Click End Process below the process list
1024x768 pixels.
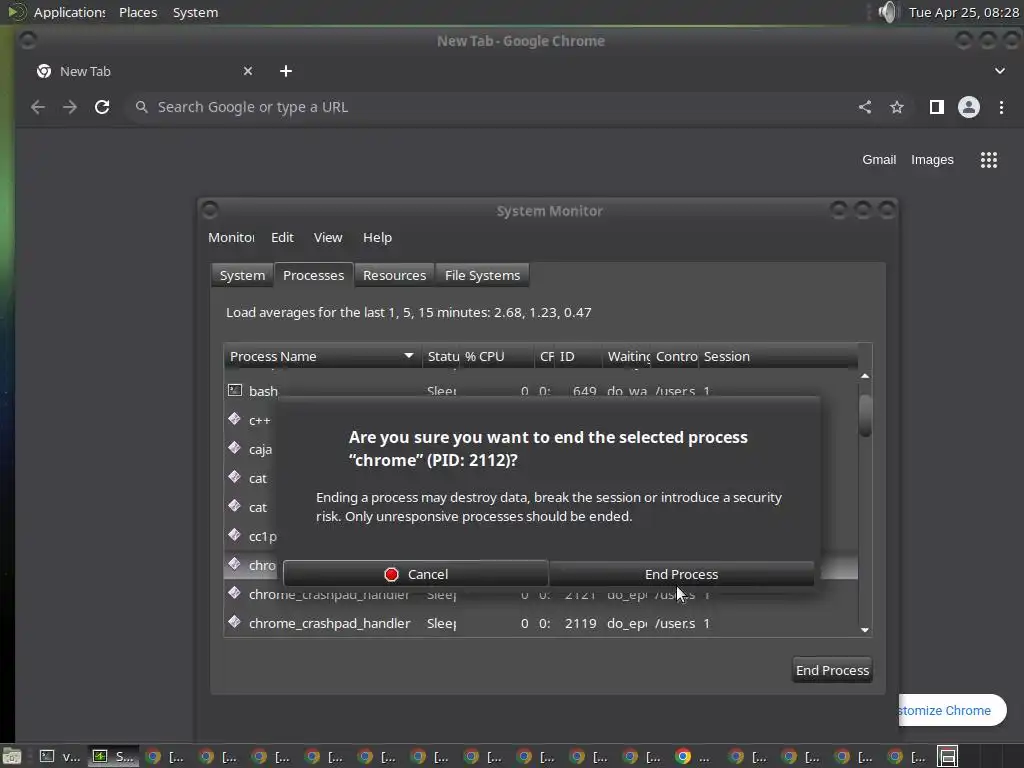tap(832, 670)
